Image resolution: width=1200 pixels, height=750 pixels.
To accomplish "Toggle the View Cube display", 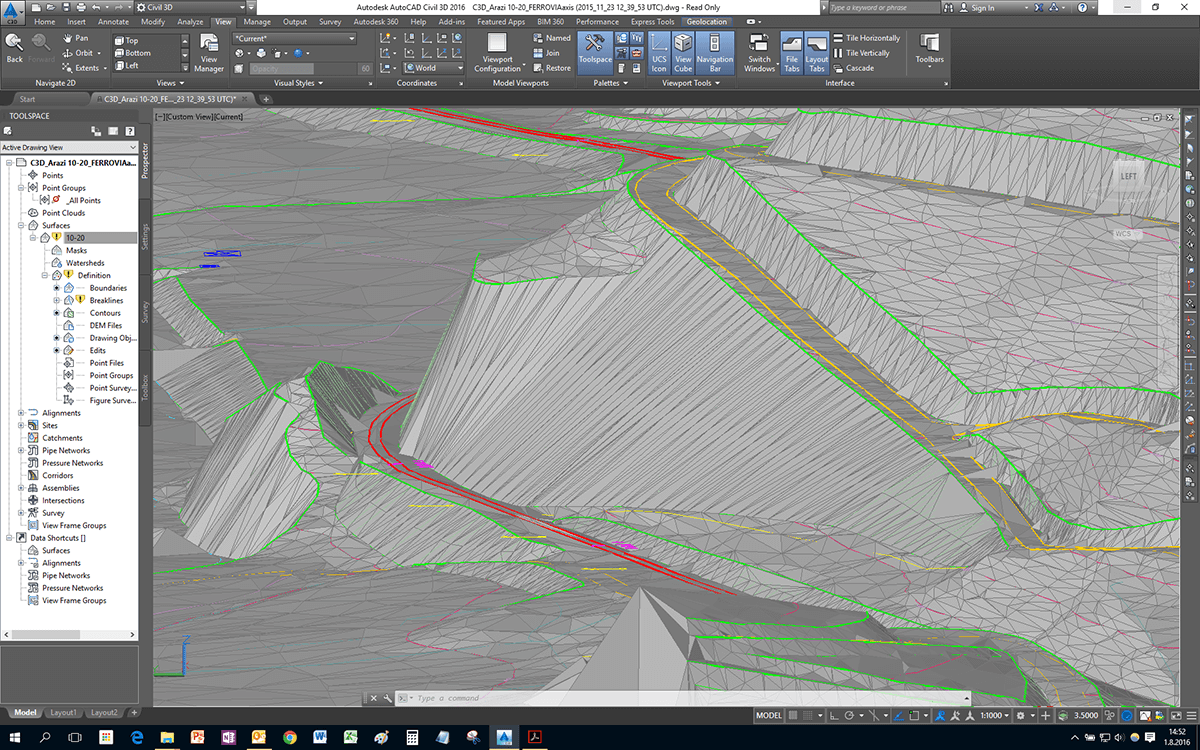I will (683, 51).
